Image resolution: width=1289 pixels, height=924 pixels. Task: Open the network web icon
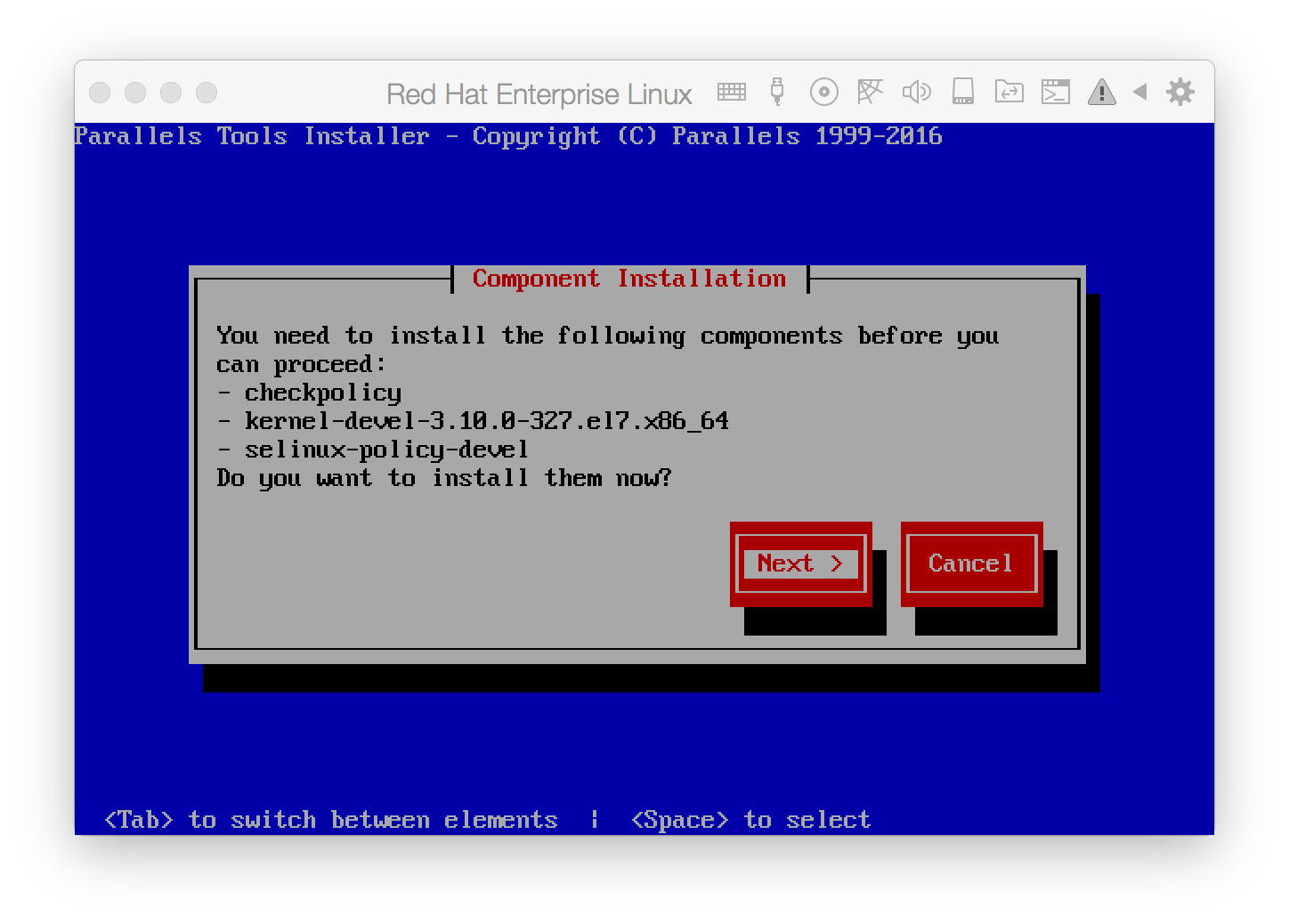pyautogui.click(x=870, y=92)
